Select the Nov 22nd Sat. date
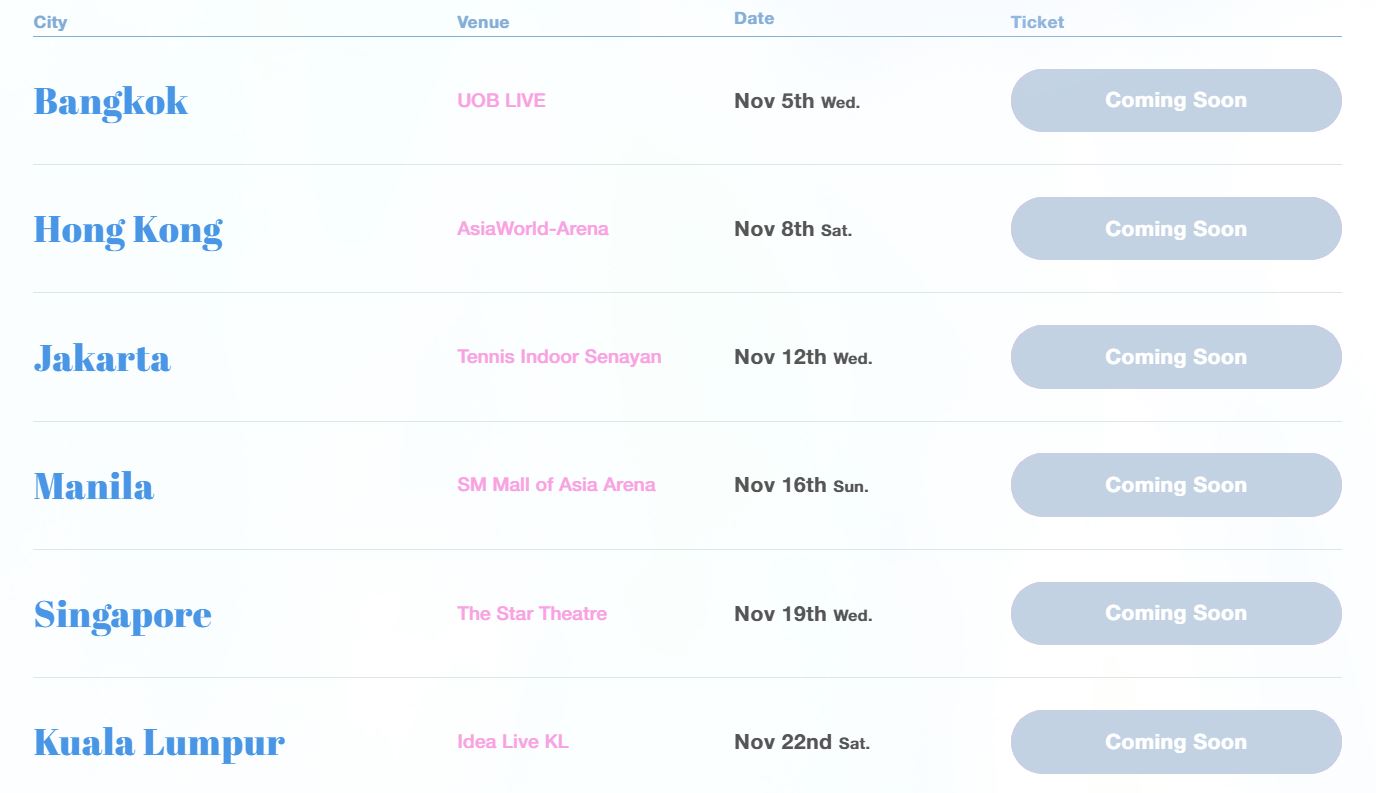The image size is (1376, 793). (x=801, y=742)
